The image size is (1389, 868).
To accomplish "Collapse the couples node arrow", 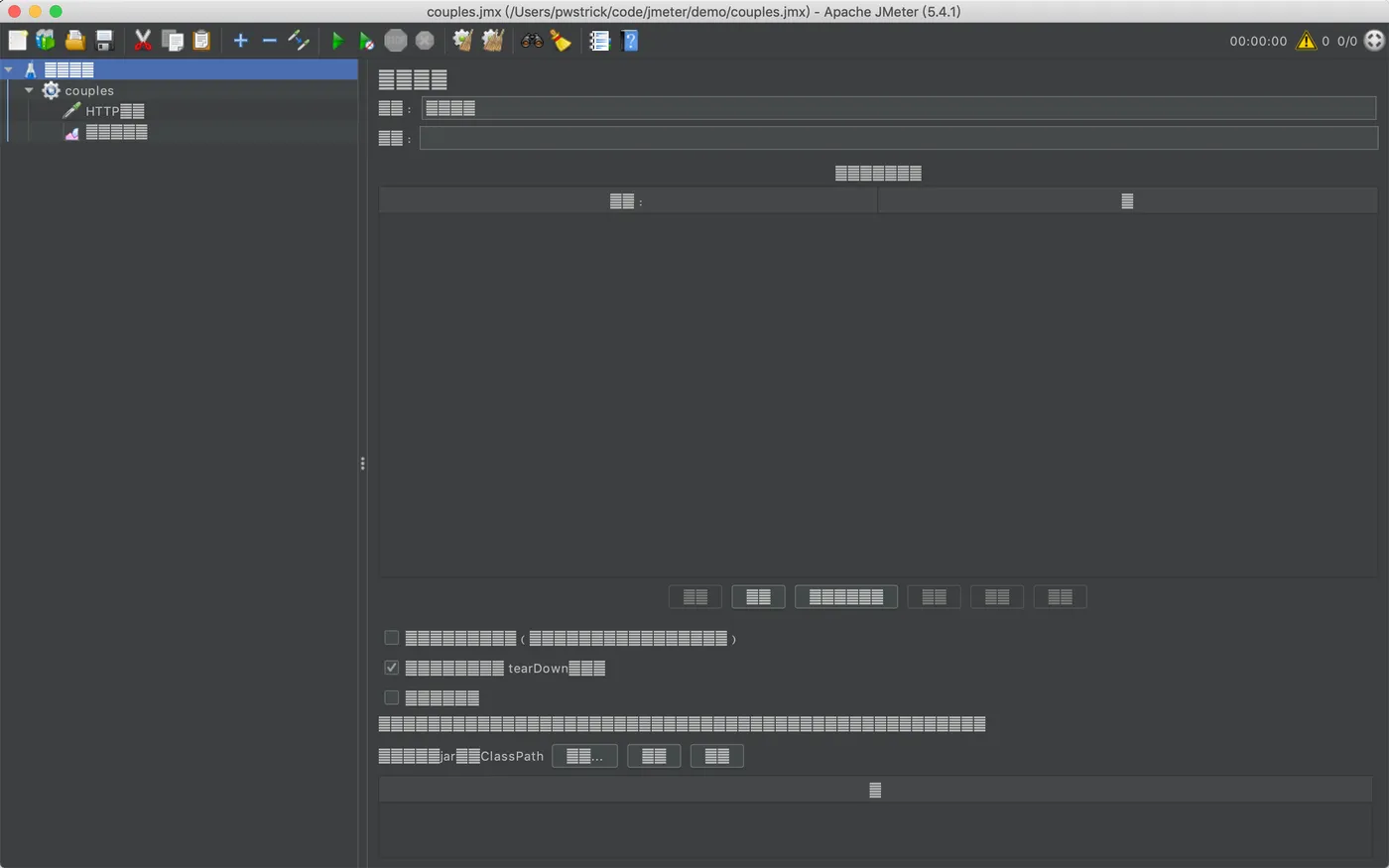I will click(29, 90).
